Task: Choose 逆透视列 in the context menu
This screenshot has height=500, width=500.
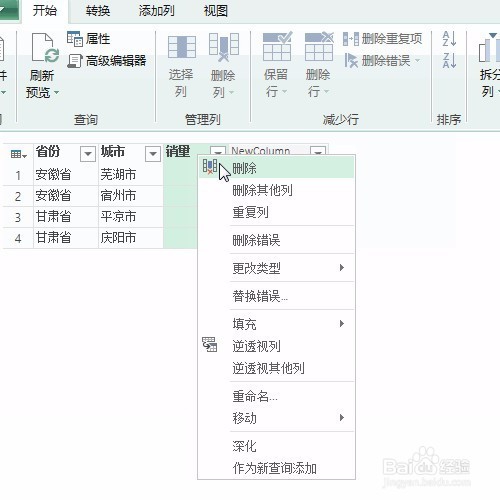Action: 276,346
